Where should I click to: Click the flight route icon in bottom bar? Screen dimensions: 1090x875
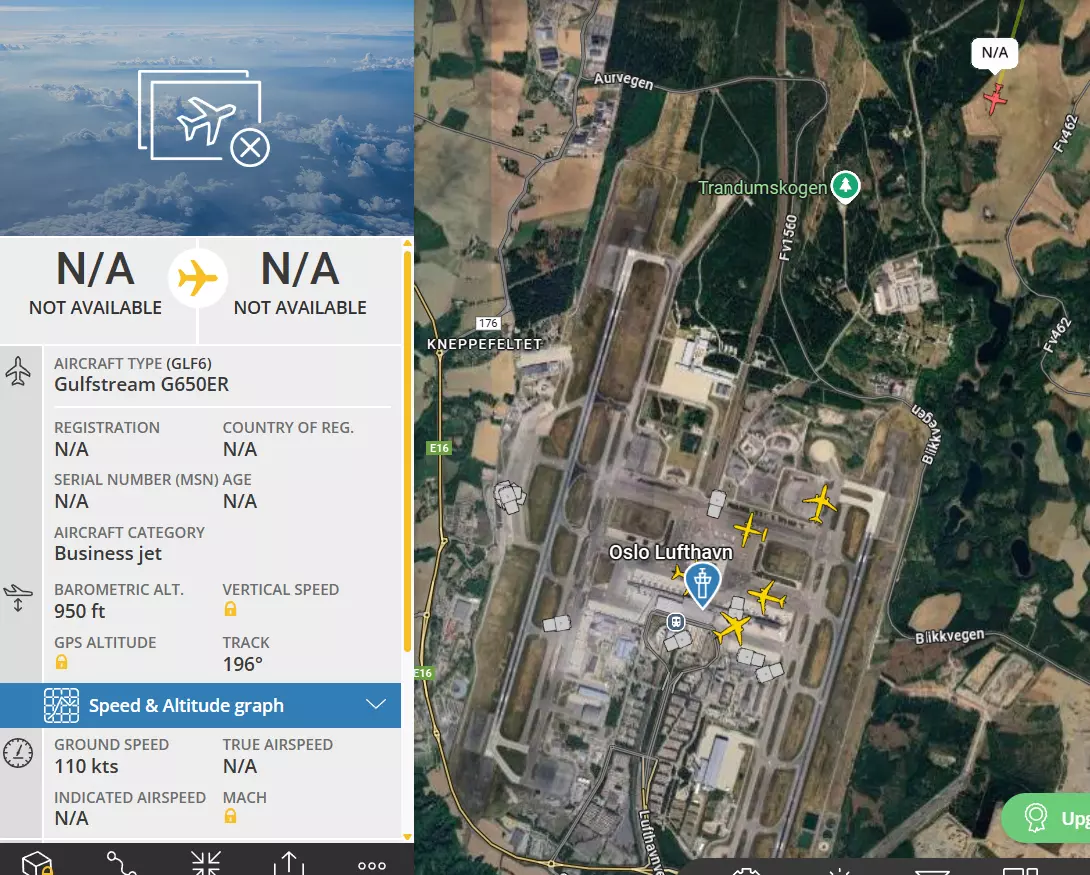click(x=122, y=864)
